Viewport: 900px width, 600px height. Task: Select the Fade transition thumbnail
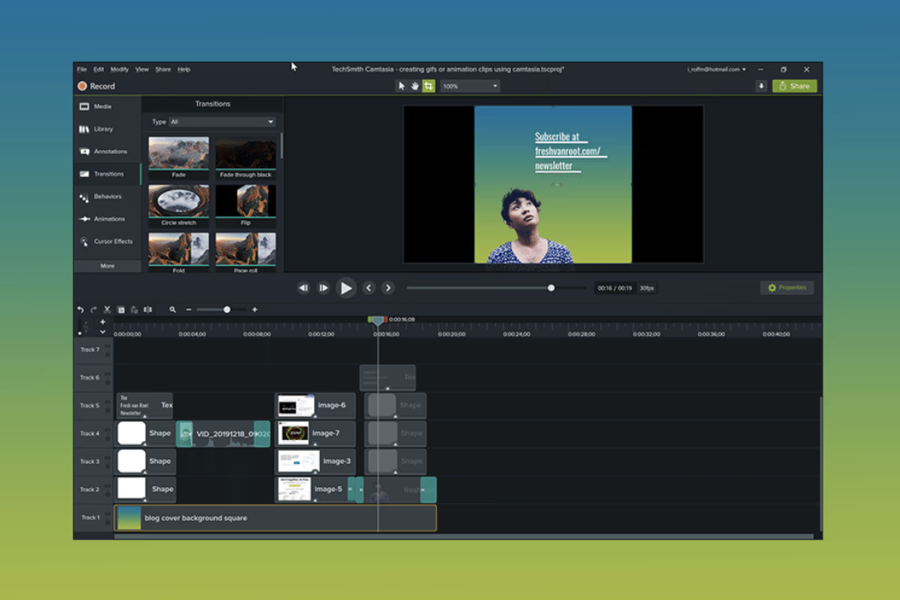pyautogui.click(x=179, y=157)
